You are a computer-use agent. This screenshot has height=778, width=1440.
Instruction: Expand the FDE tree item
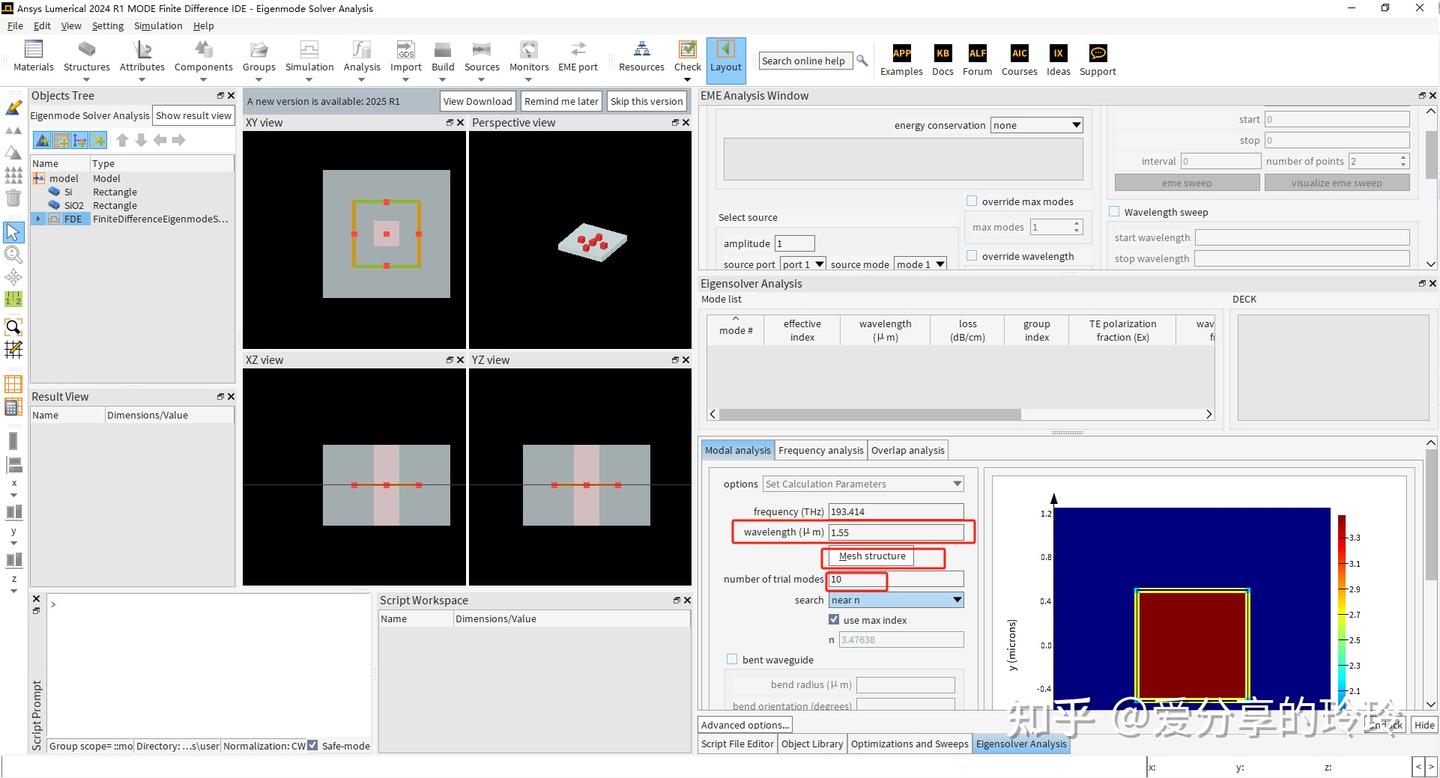point(38,219)
